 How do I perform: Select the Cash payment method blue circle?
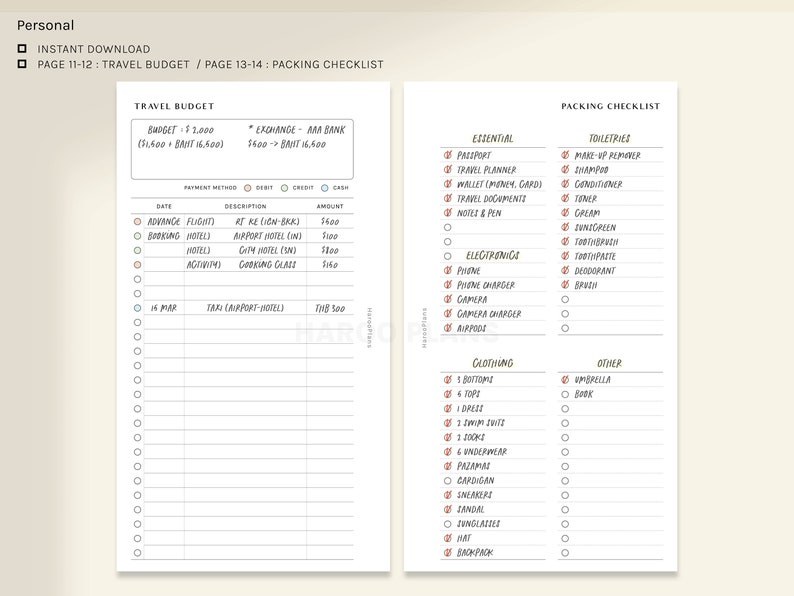coord(325,188)
